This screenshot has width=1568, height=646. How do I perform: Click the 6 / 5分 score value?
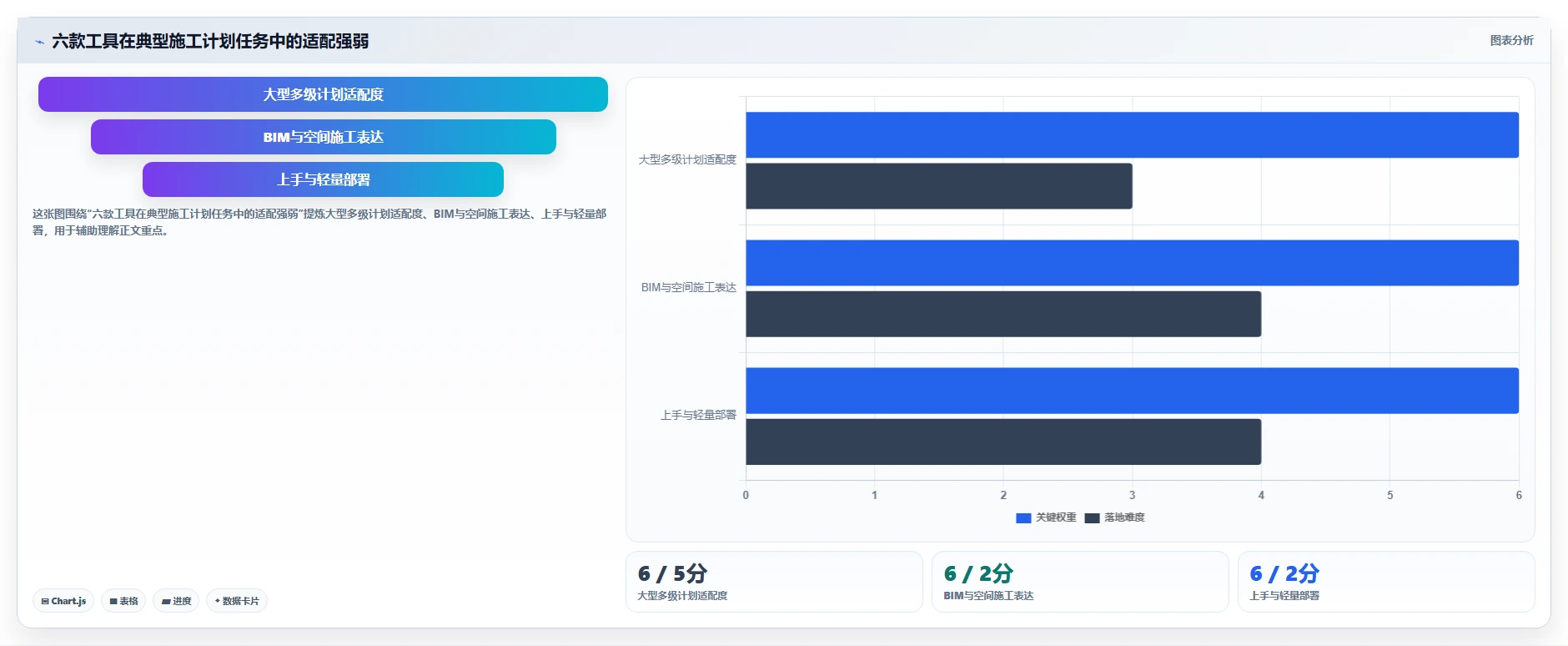[x=672, y=573]
